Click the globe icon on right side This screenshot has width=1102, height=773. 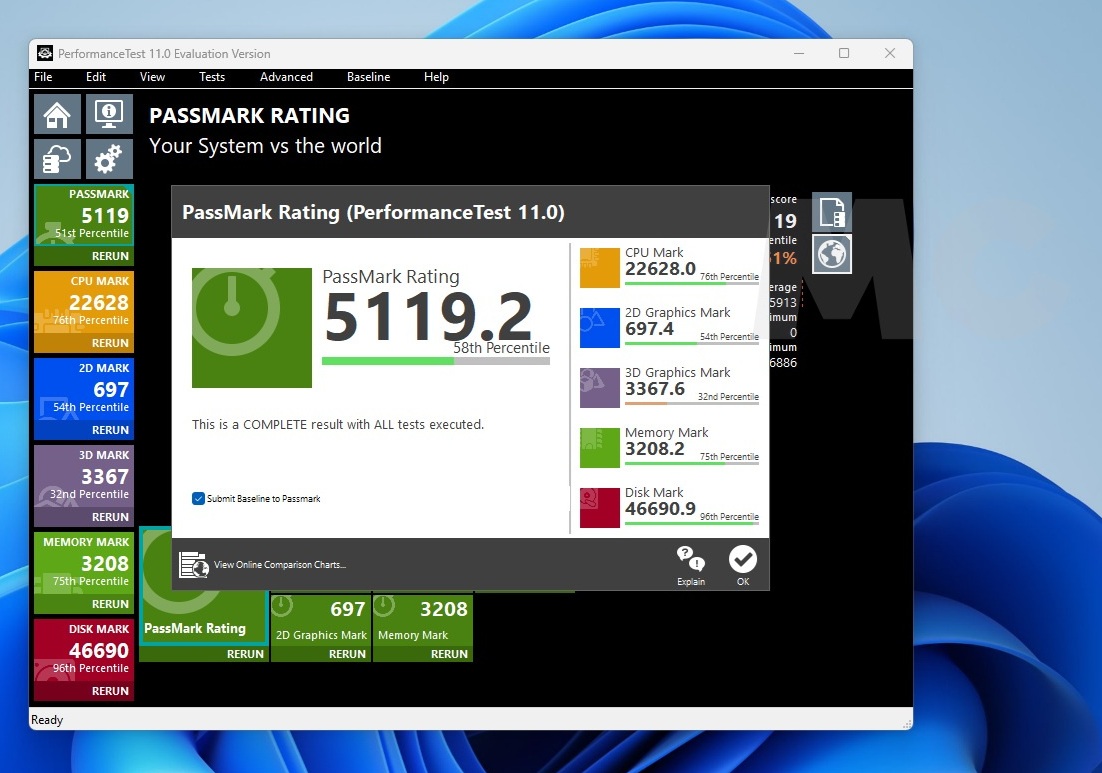pos(831,254)
